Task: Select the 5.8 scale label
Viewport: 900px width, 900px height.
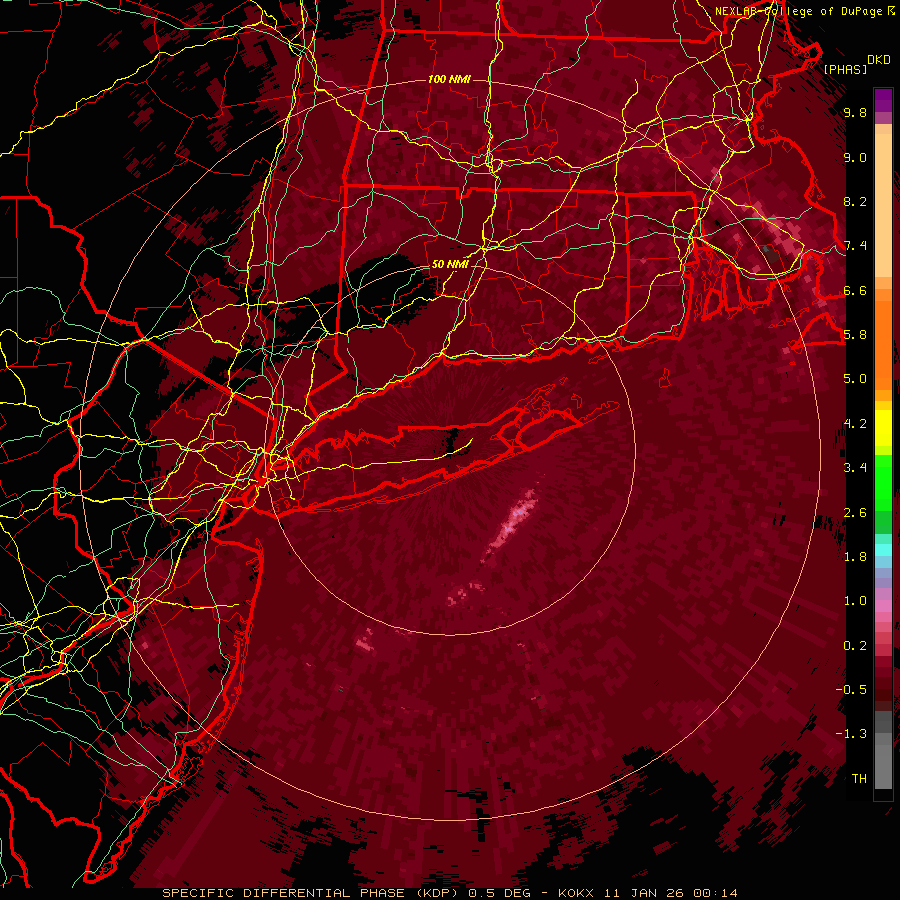Action: pos(855,335)
